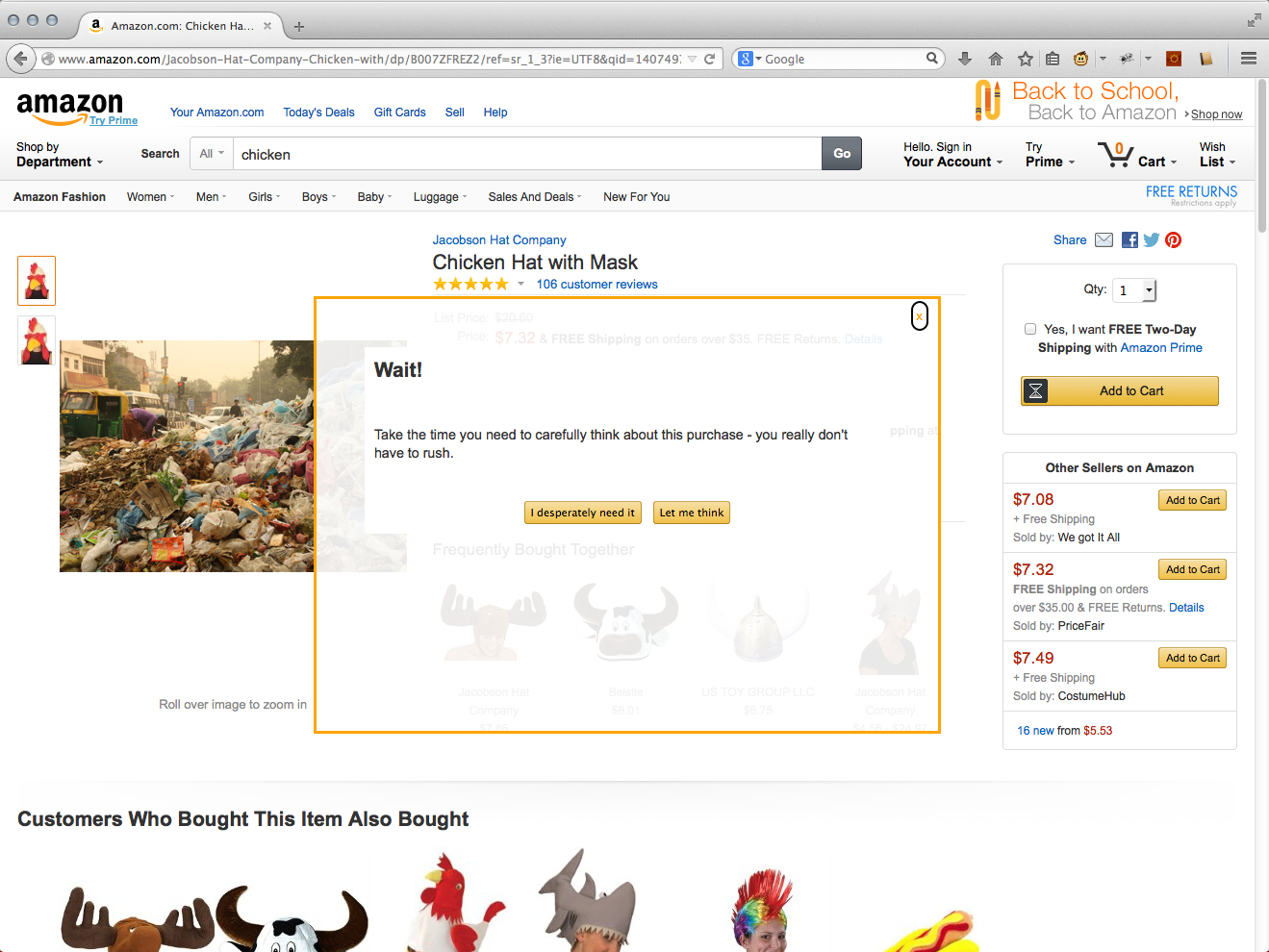Image resolution: width=1269 pixels, height=952 pixels.
Task: Share product on Facebook
Action: [1129, 240]
